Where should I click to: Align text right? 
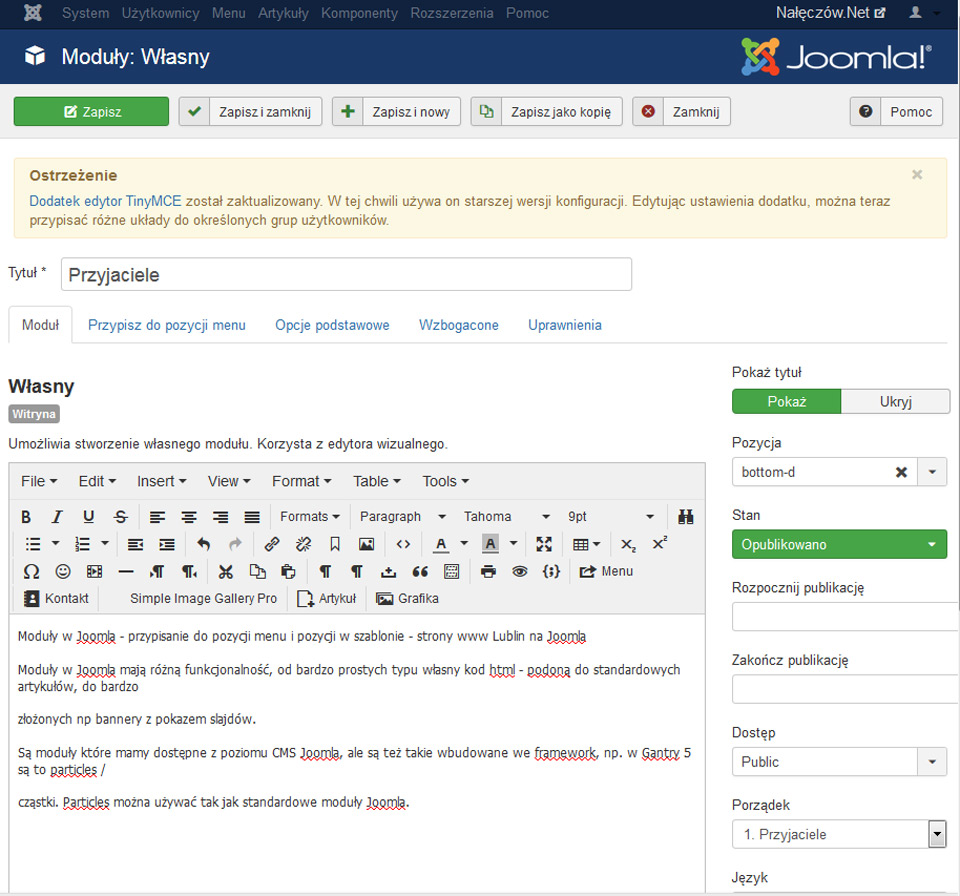[x=220, y=517]
